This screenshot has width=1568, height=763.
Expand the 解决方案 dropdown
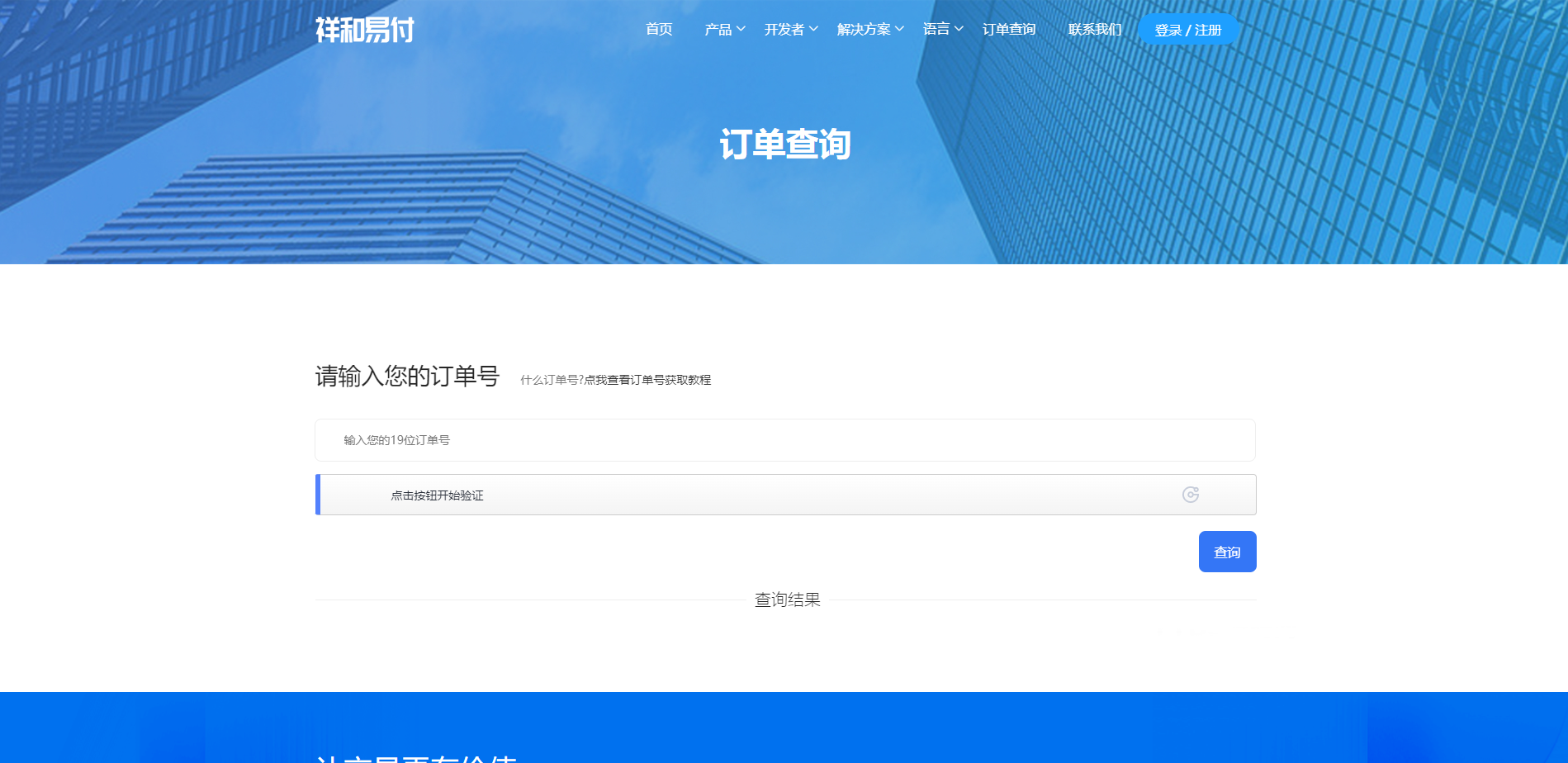[864, 30]
